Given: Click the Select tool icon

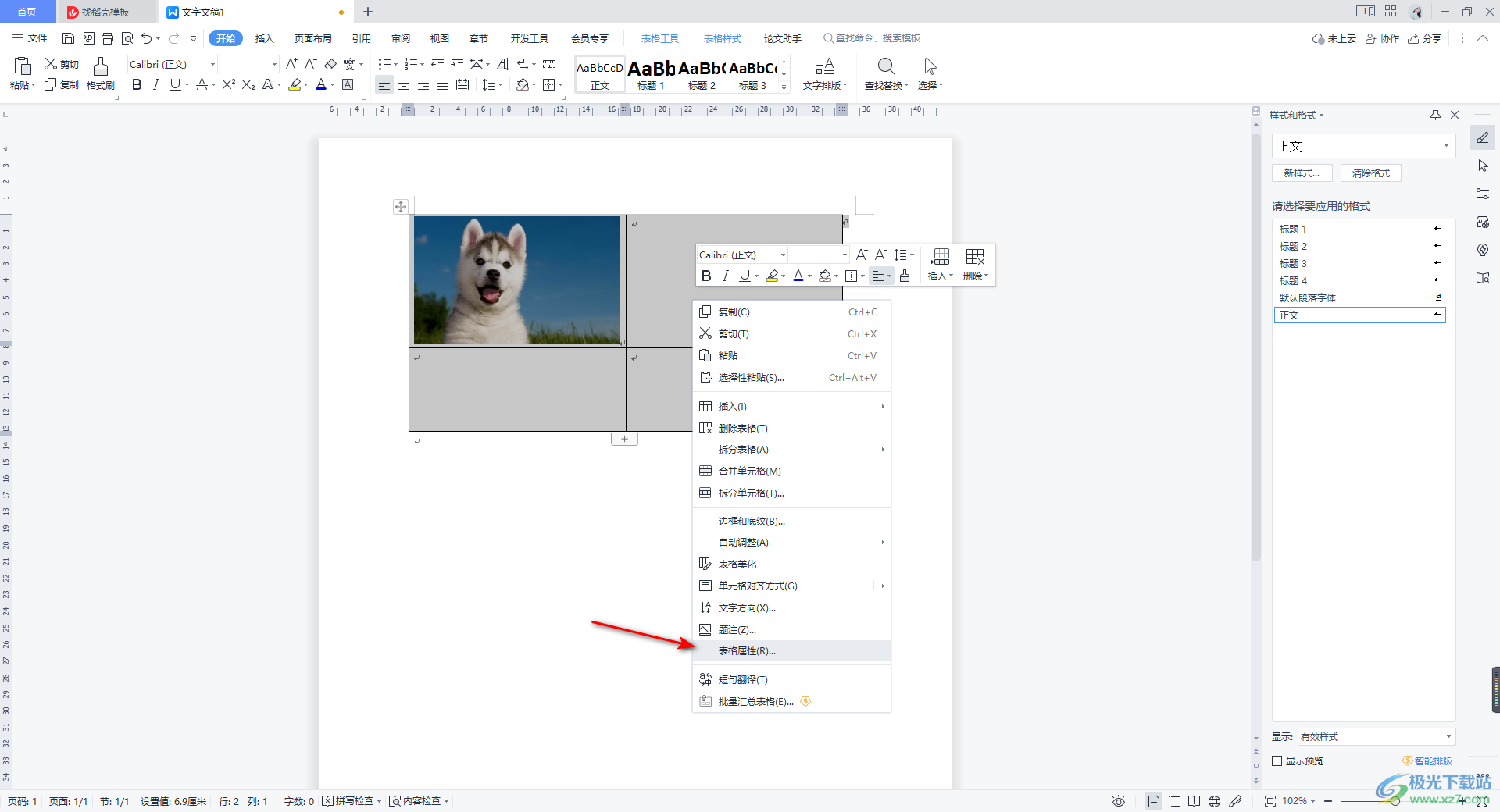Looking at the screenshot, I should [930, 66].
